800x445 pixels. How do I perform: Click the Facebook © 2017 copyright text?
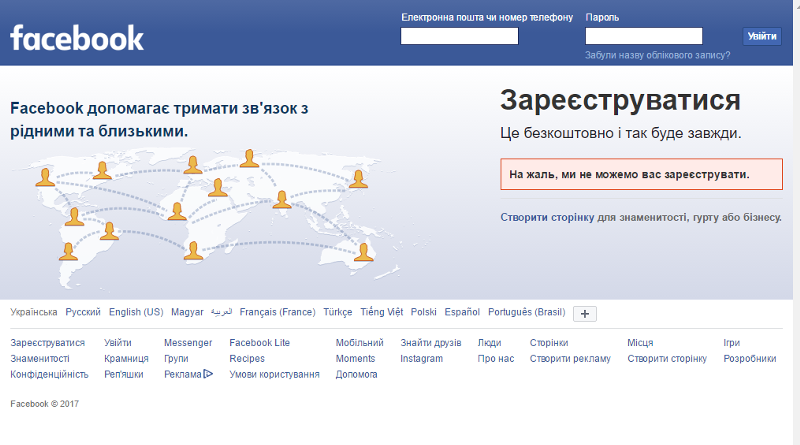(x=44, y=404)
